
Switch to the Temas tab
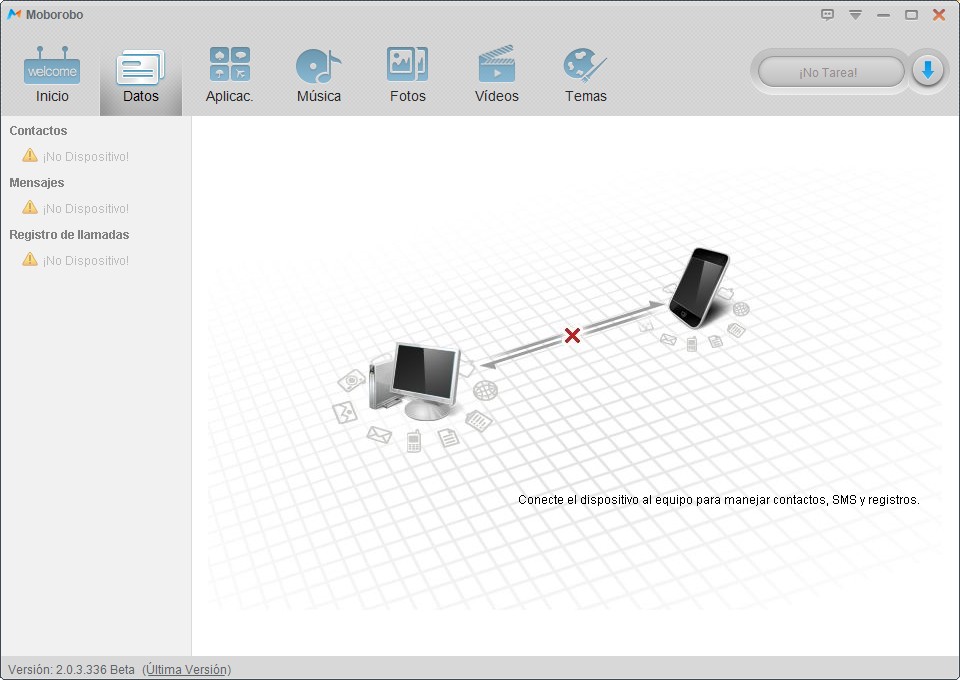[x=585, y=75]
